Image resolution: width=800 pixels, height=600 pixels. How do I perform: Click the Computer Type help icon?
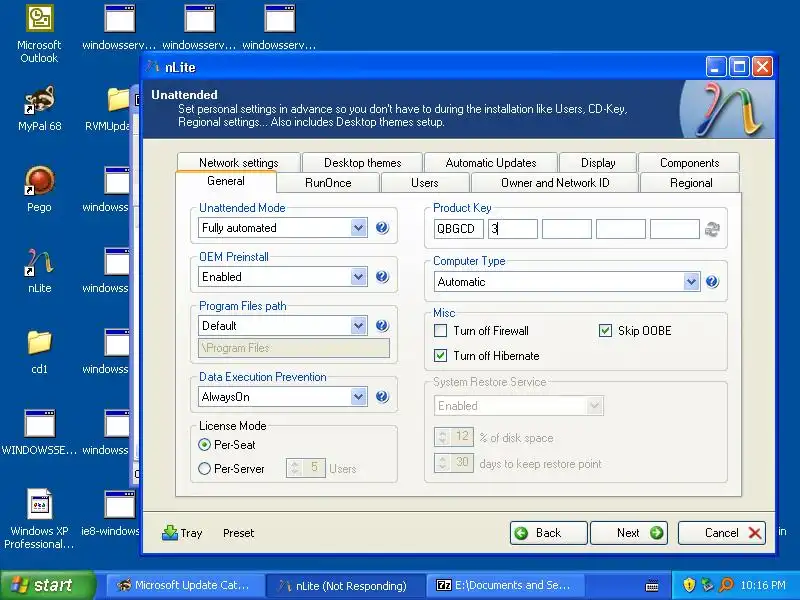tap(712, 282)
